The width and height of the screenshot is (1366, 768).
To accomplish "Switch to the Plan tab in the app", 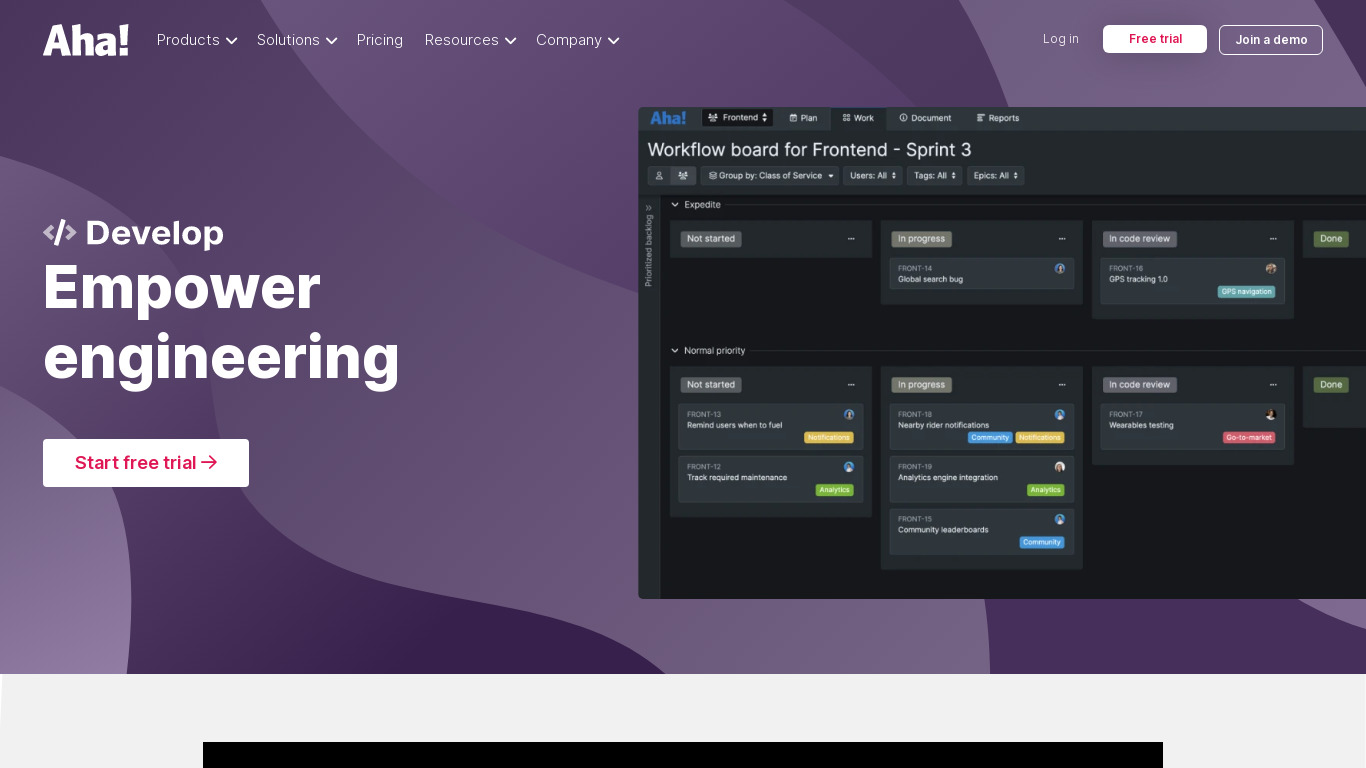I will [x=803, y=118].
